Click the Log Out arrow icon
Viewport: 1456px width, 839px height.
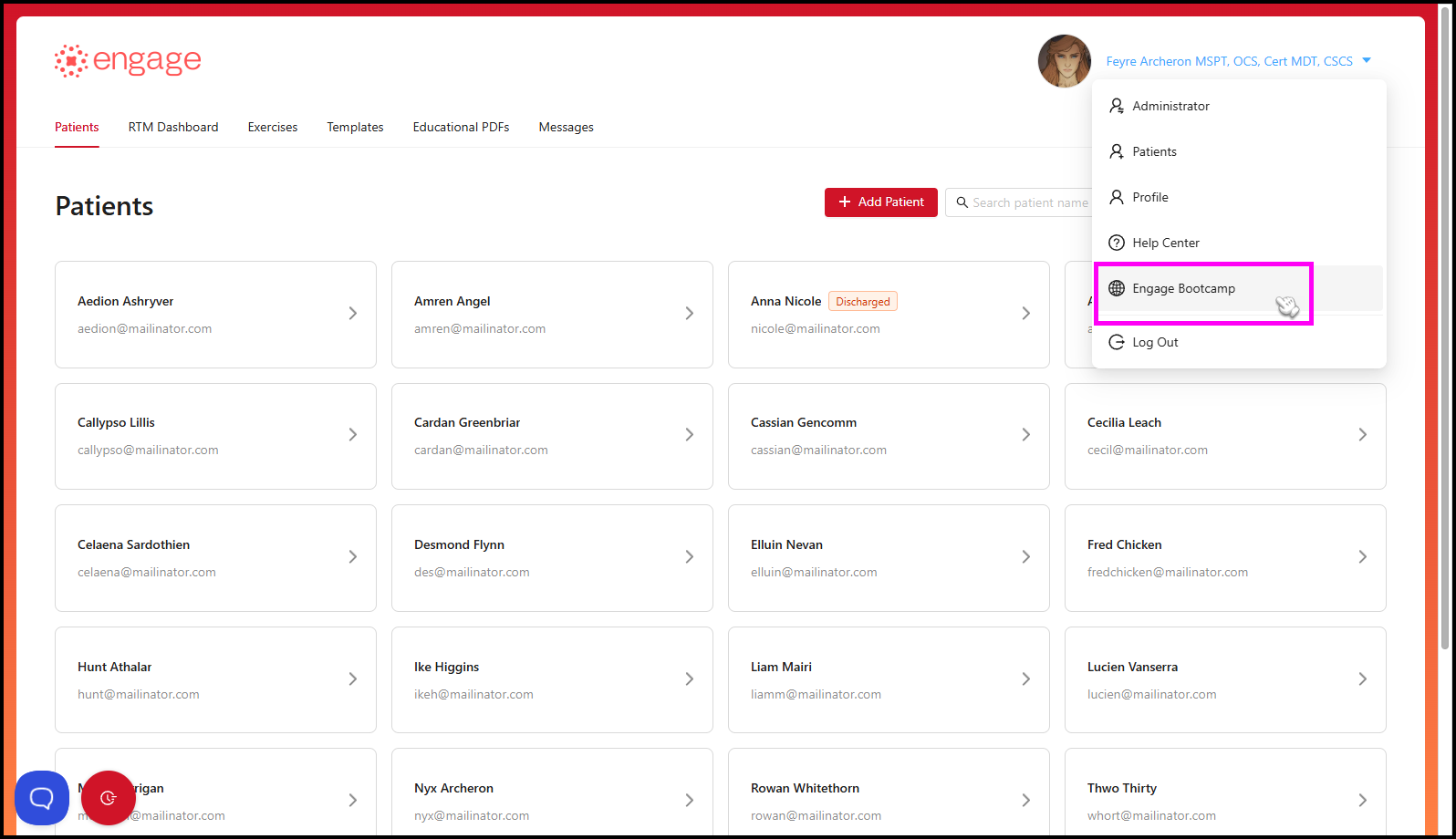(1117, 342)
